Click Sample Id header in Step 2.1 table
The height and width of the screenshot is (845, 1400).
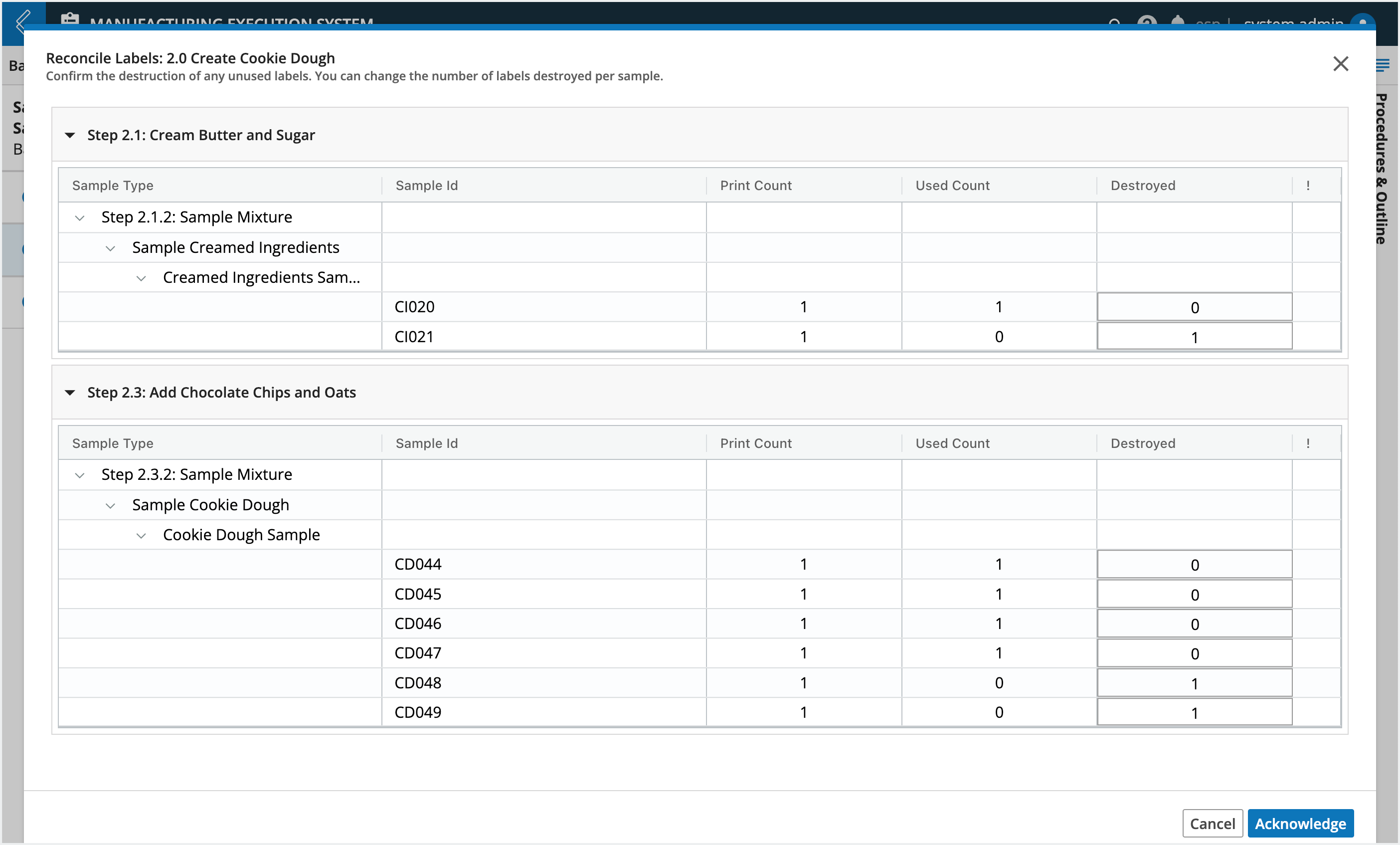[x=427, y=186]
